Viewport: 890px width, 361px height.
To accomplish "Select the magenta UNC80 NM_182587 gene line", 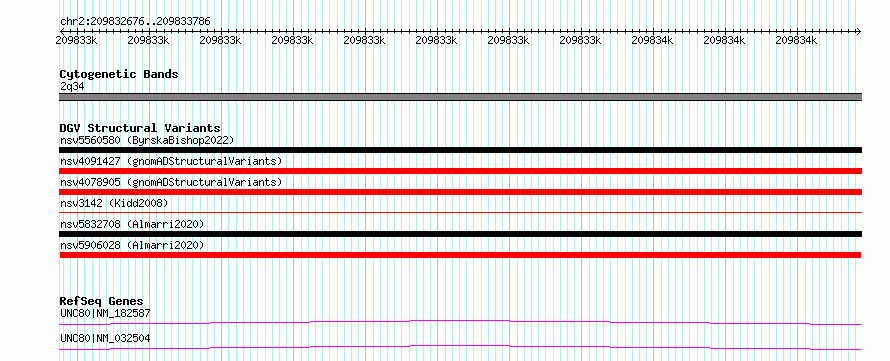I will (x=460, y=322).
